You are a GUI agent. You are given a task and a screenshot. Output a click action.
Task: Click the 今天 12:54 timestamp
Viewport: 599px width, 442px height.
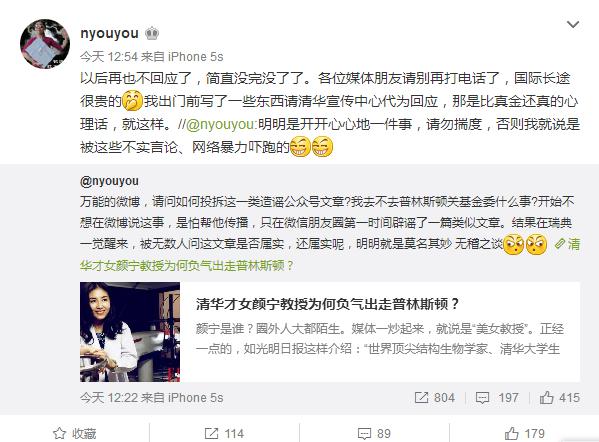coord(109,57)
